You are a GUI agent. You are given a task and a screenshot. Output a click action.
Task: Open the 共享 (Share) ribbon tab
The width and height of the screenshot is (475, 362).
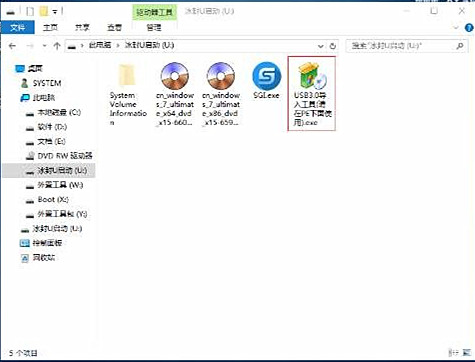point(82,27)
